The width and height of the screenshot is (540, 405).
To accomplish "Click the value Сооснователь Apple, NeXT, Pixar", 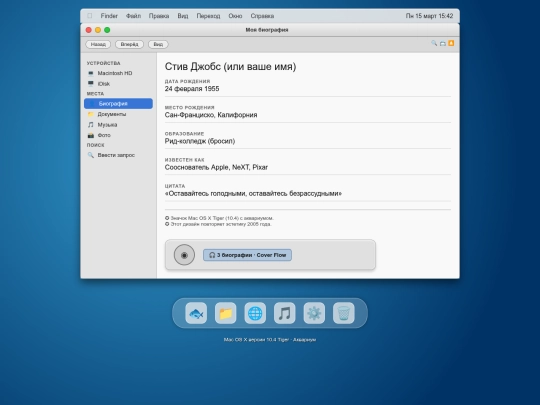I will pos(216,167).
